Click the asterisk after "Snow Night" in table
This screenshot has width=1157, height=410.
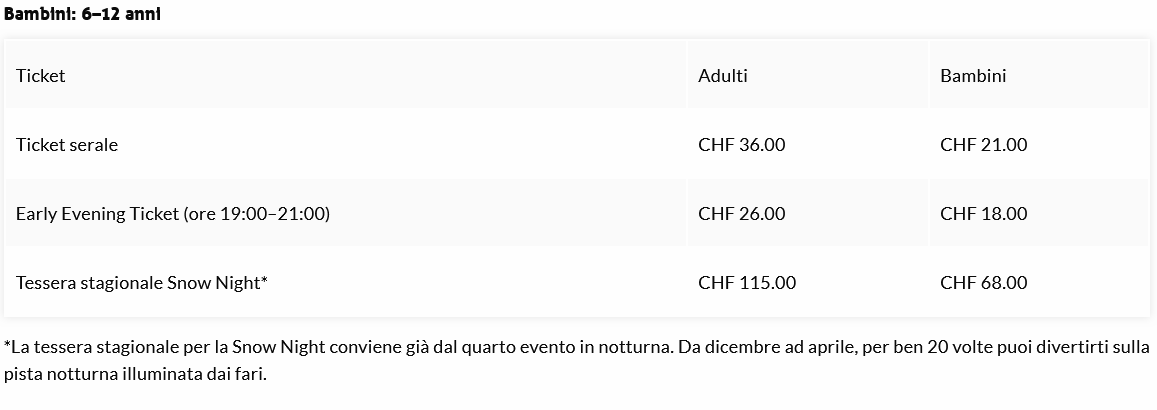point(264,282)
